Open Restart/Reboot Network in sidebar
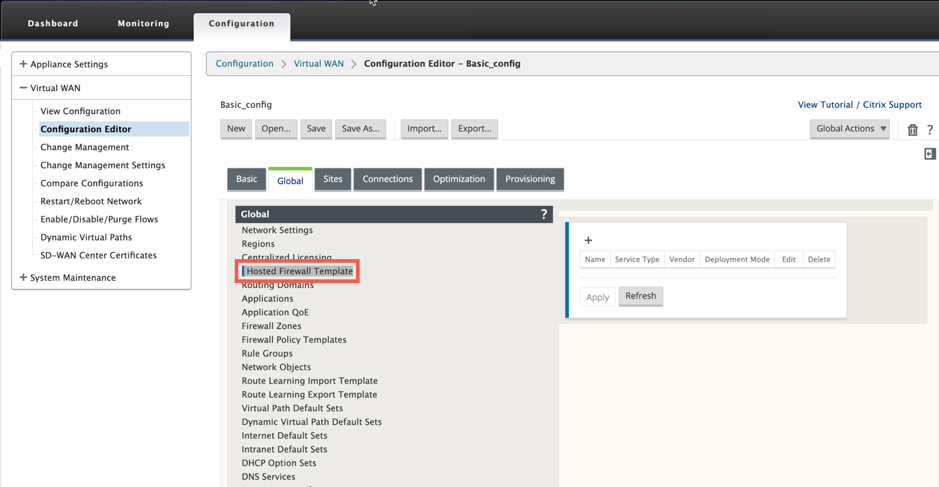The image size is (939, 487). (x=91, y=201)
